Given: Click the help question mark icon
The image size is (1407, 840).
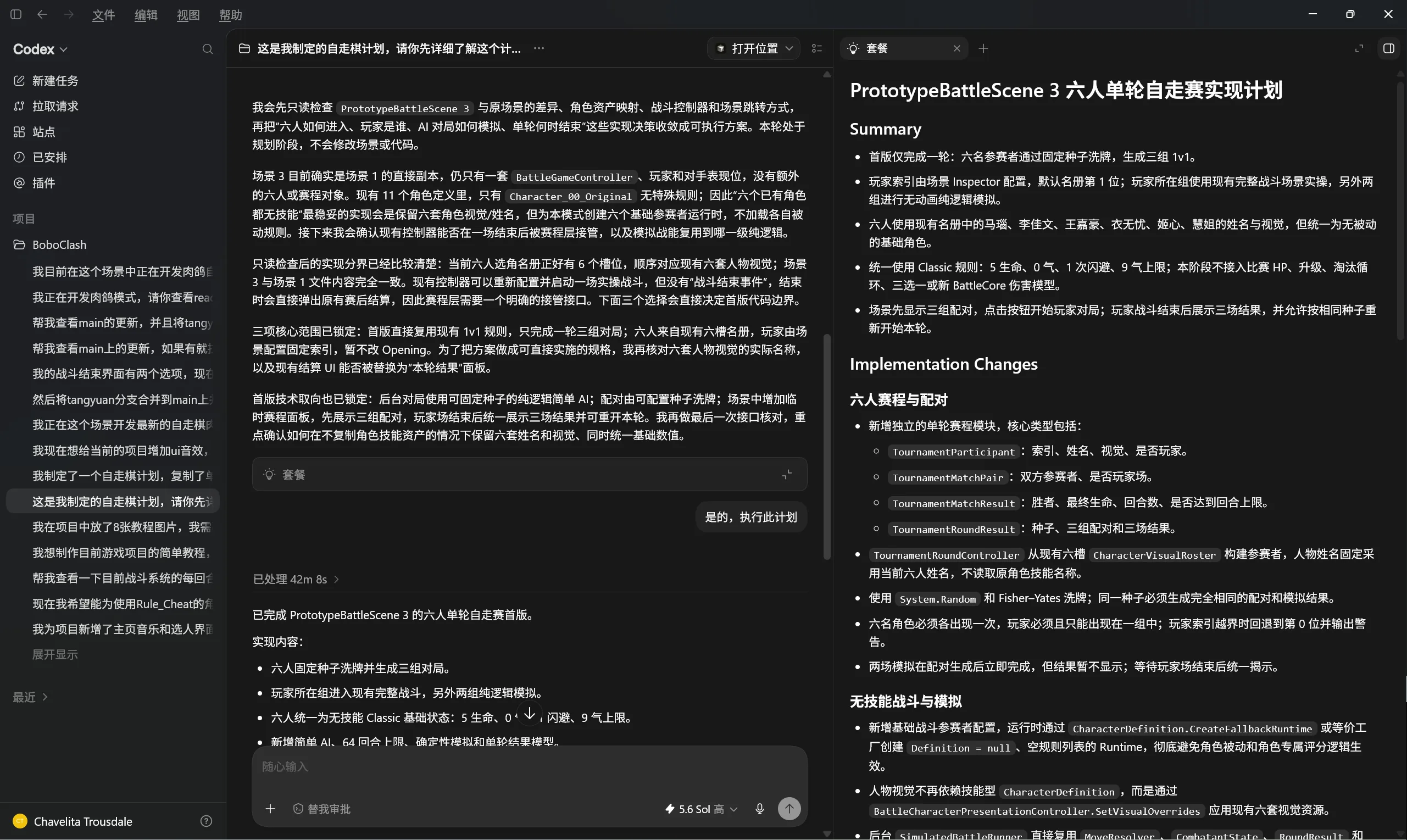Looking at the screenshot, I should click(x=207, y=821).
